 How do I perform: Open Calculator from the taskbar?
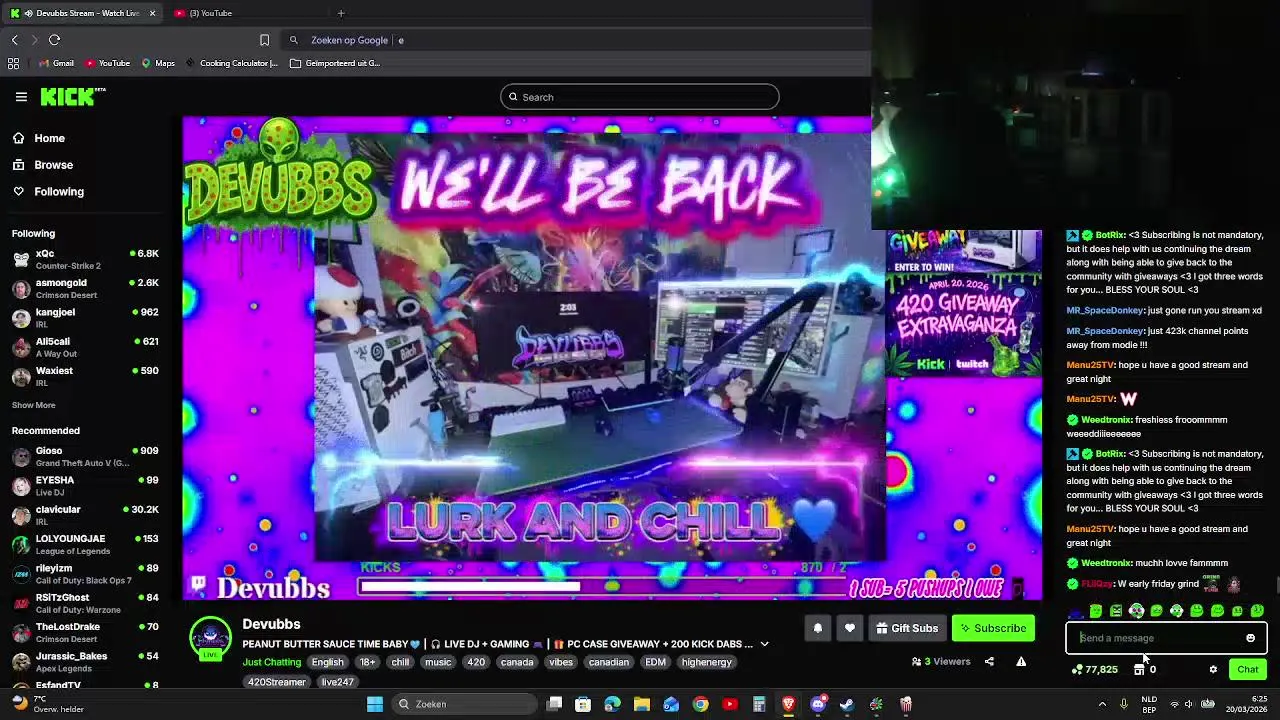click(759, 704)
